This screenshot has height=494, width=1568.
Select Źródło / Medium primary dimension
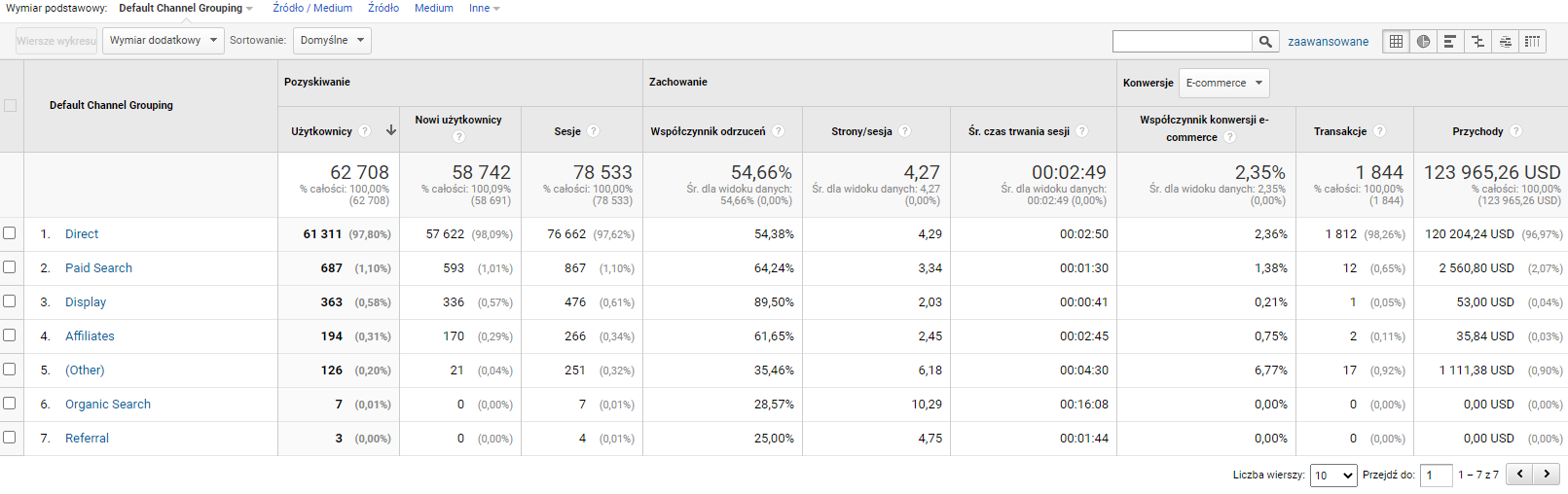[312, 8]
